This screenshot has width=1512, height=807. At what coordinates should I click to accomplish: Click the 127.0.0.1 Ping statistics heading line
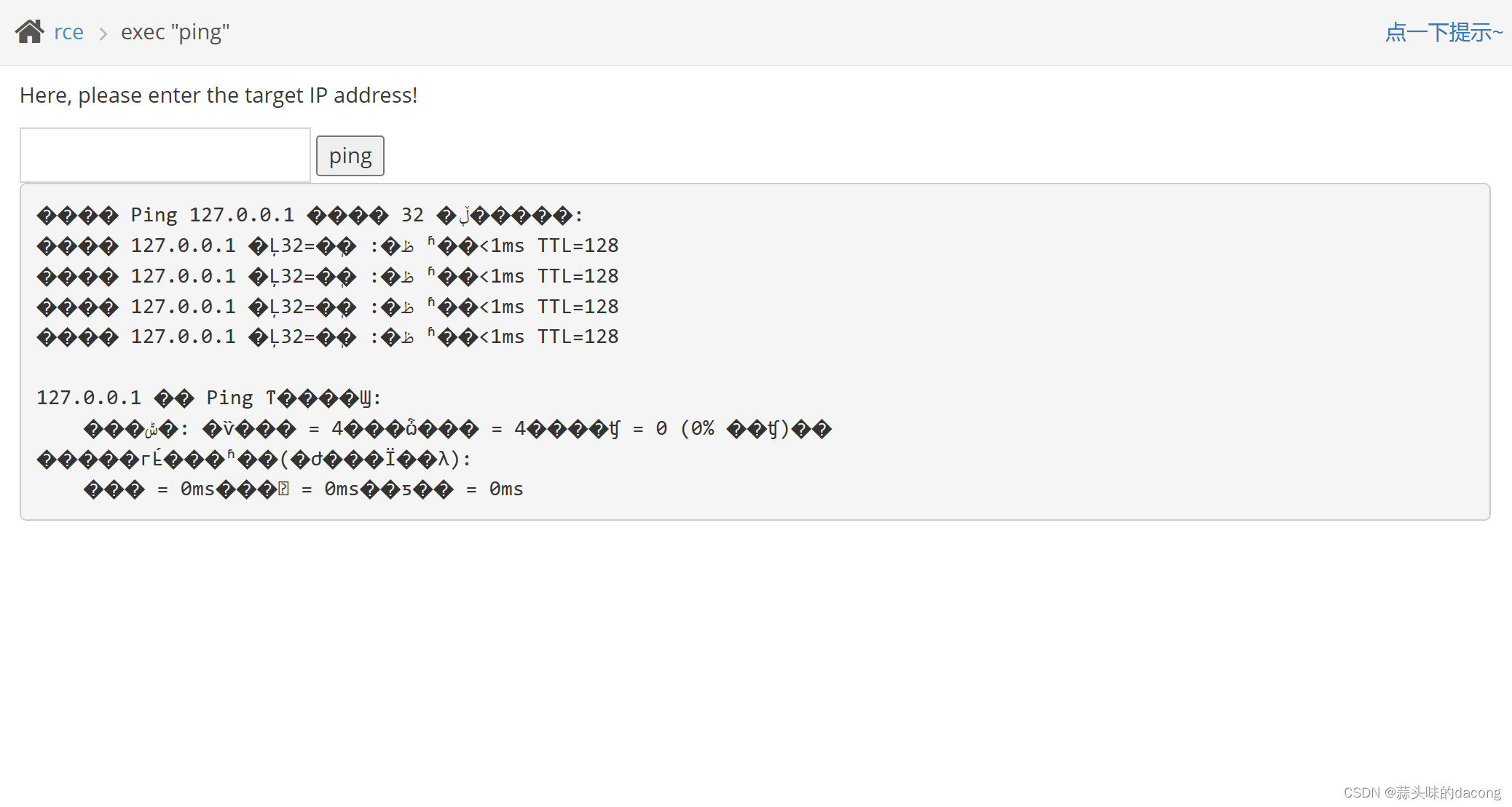(x=209, y=398)
